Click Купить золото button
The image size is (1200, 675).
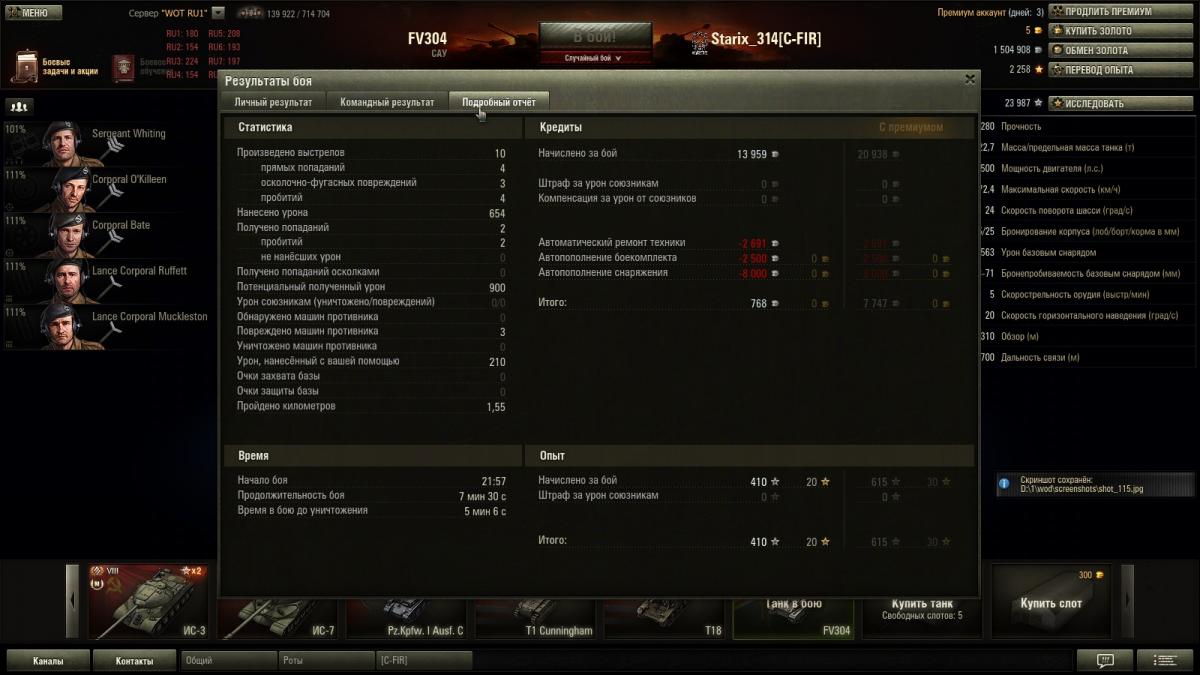click(x=1121, y=31)
